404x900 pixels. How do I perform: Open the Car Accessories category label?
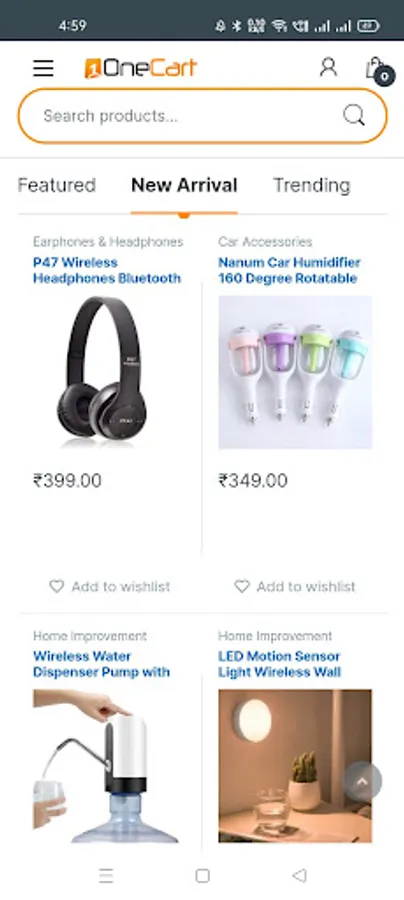[x=265, y=242]
